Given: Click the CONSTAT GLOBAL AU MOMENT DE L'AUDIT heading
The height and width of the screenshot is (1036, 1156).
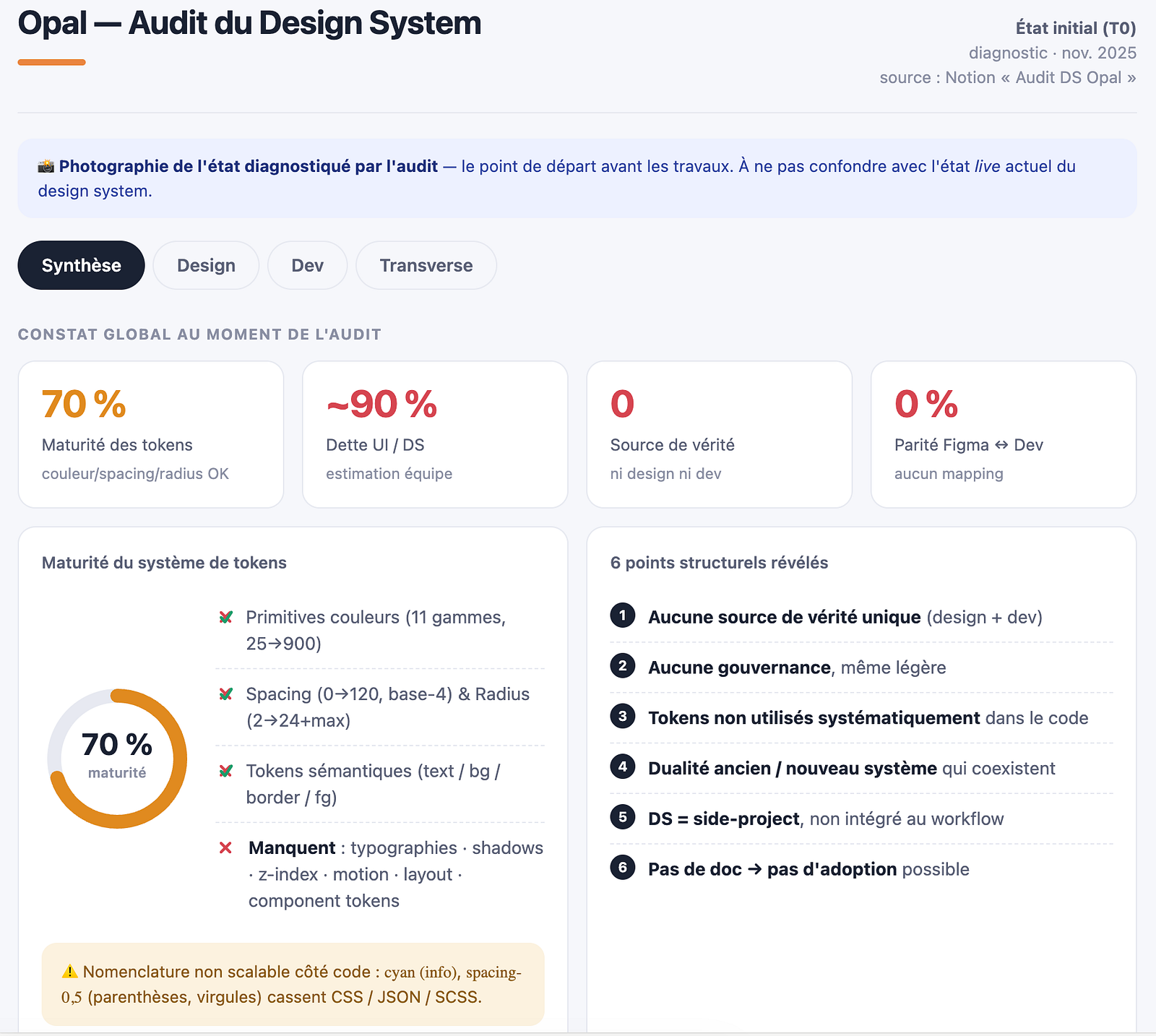Looking at the screenshot, I should point(199,334).
